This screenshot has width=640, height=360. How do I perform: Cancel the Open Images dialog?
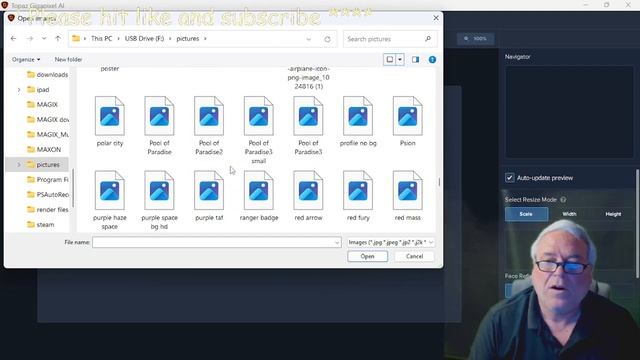coord(414,256)
